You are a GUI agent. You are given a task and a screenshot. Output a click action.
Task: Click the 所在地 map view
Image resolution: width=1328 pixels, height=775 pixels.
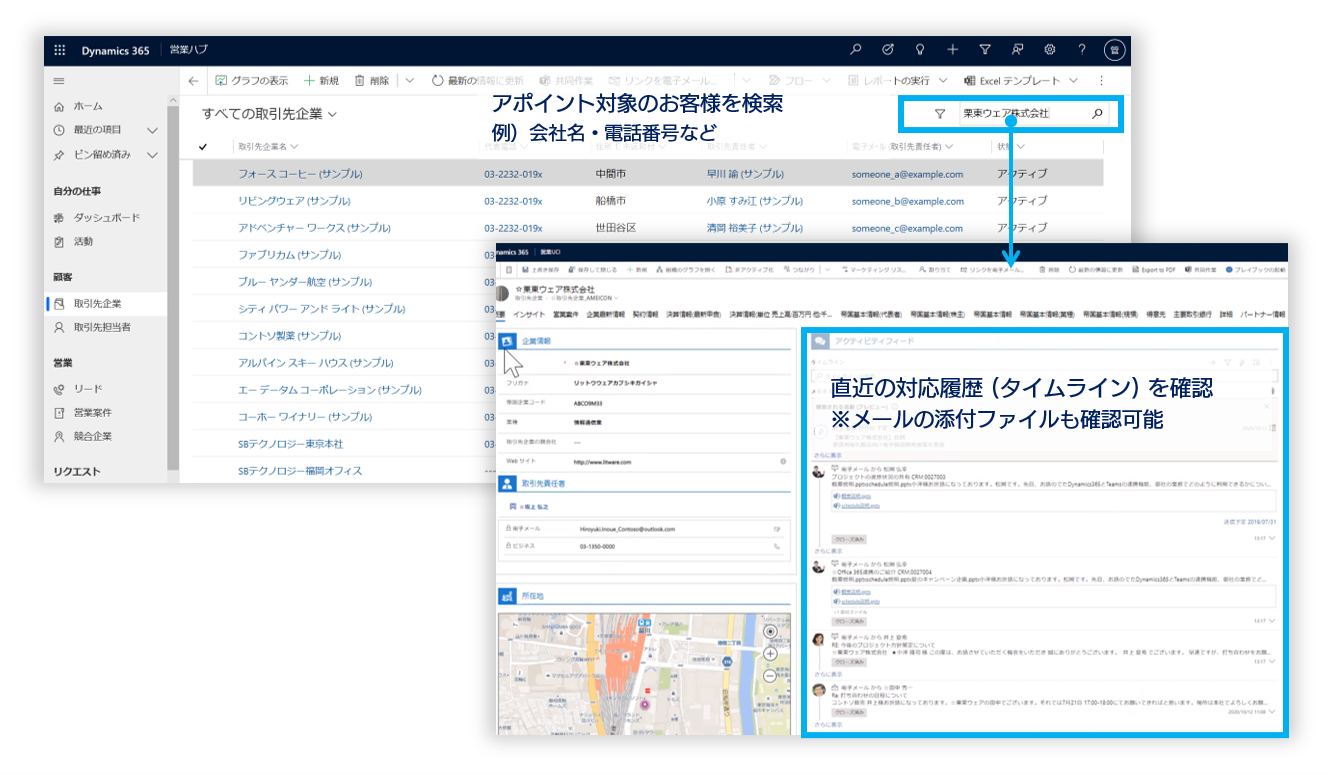642,673
